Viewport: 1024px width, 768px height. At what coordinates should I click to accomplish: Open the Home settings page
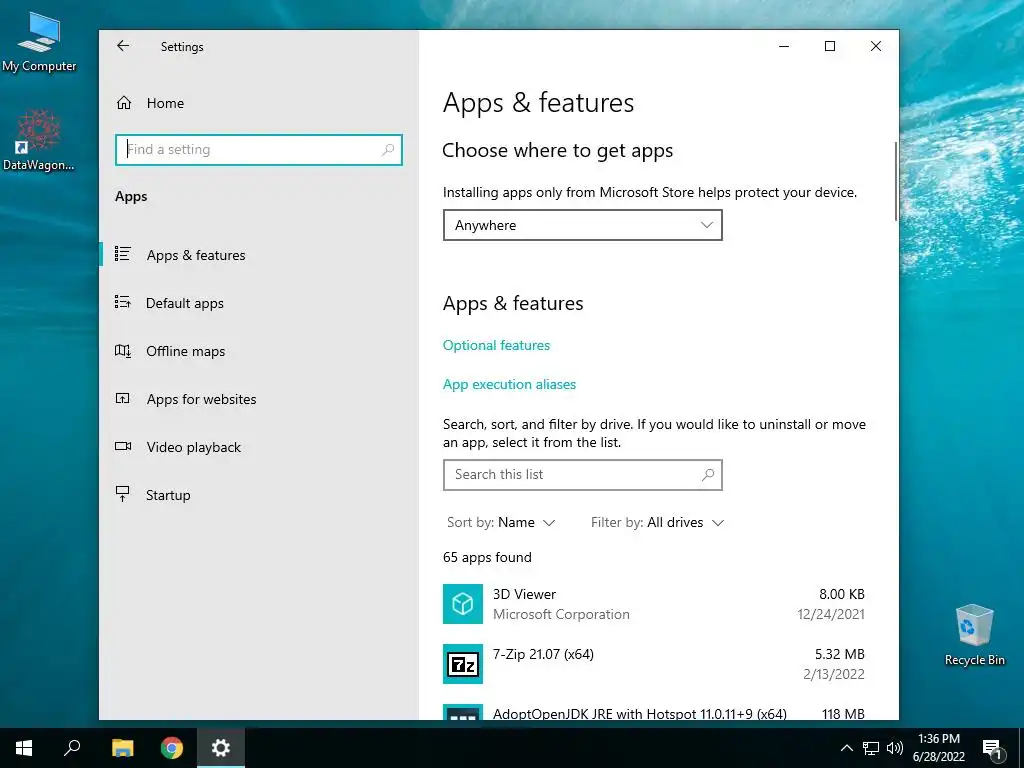(259, 103)
